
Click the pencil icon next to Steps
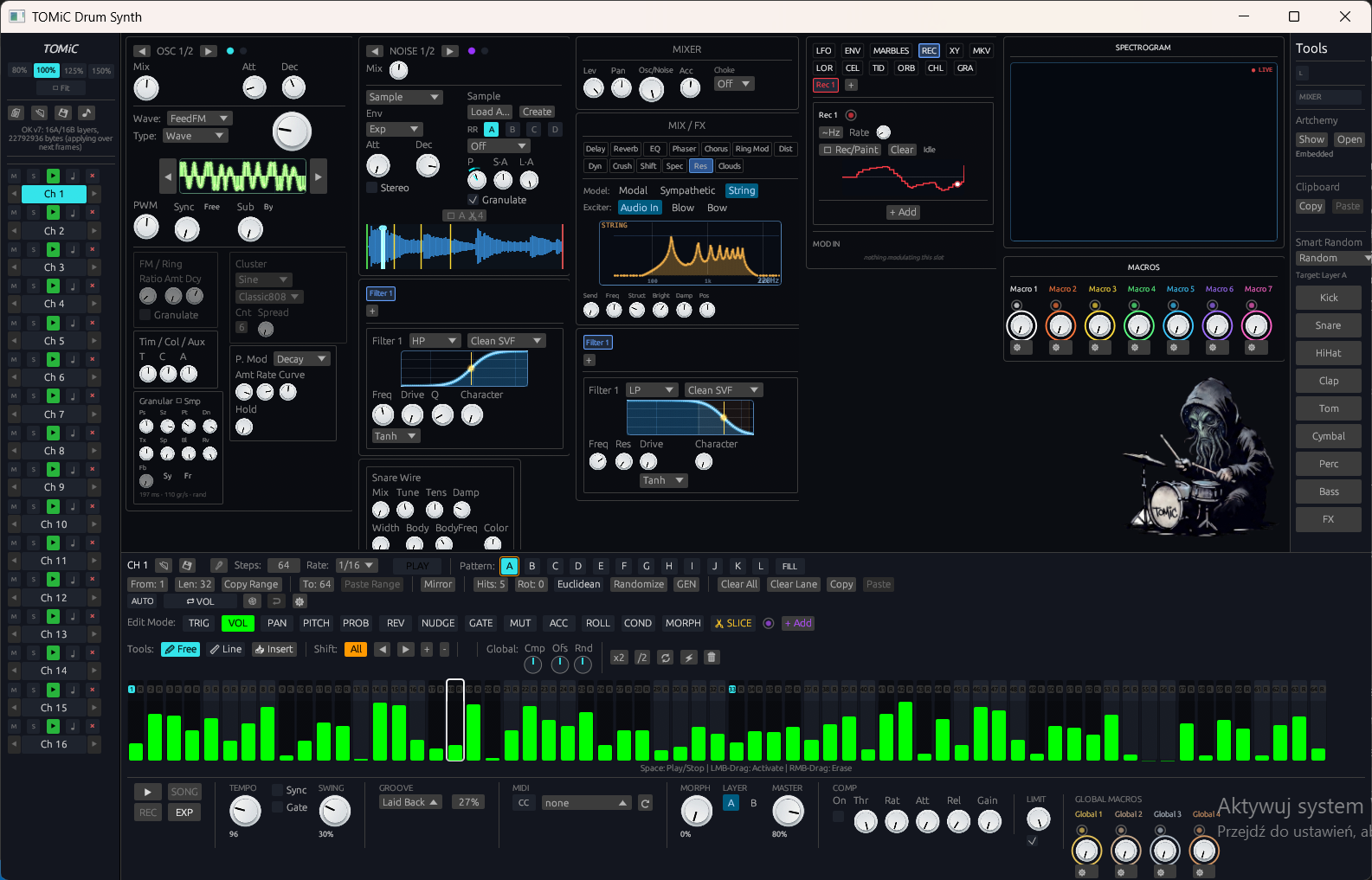click(x=219, y=565)
